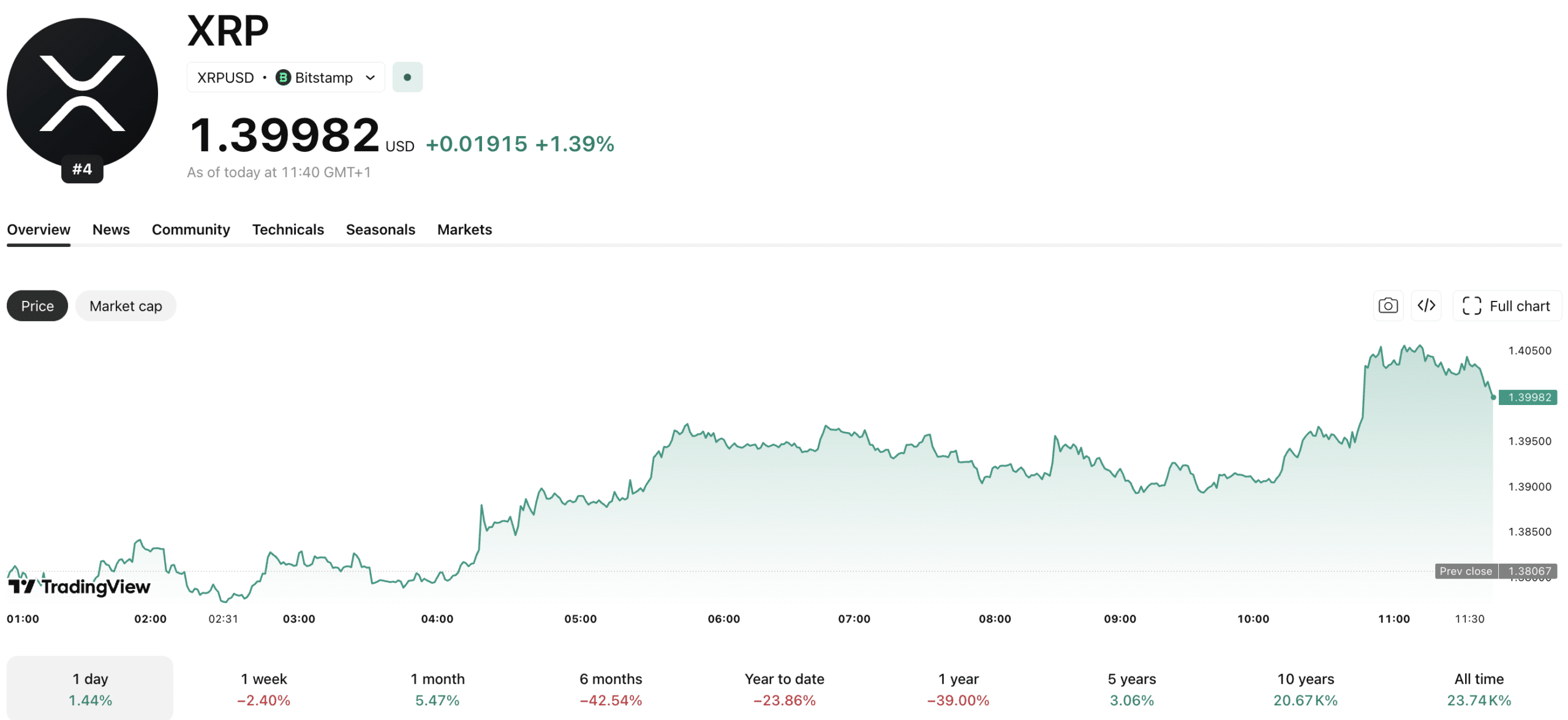Switch to the Technicals tab
Image resolution: width=1568 pixels, height=720 pixels.
tap(288, 229)
